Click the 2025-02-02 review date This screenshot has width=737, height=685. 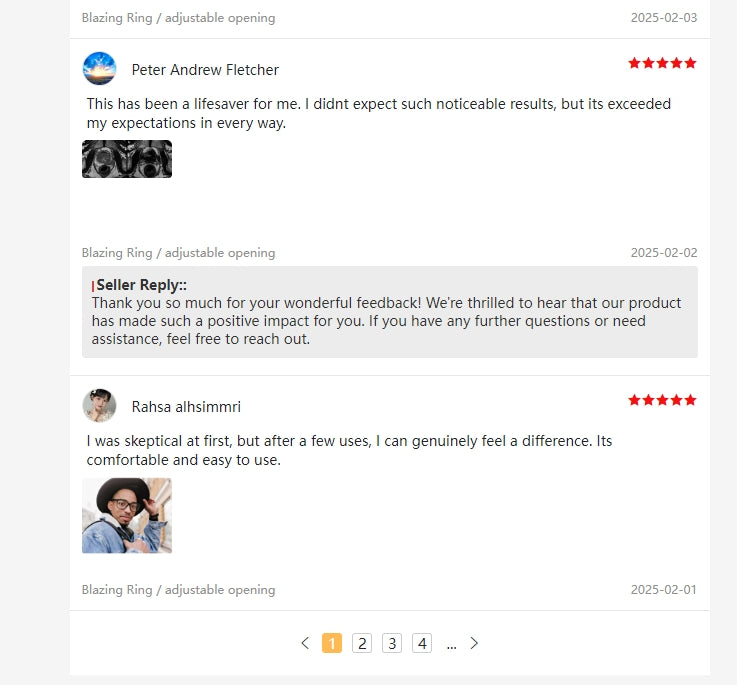[x=664, y=253]
